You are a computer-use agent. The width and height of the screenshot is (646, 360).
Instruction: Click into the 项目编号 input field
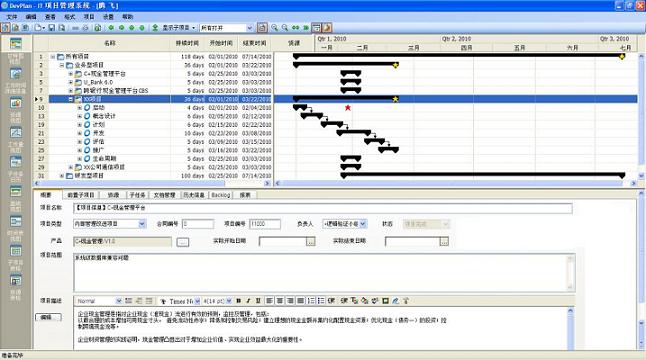[265, 224]
